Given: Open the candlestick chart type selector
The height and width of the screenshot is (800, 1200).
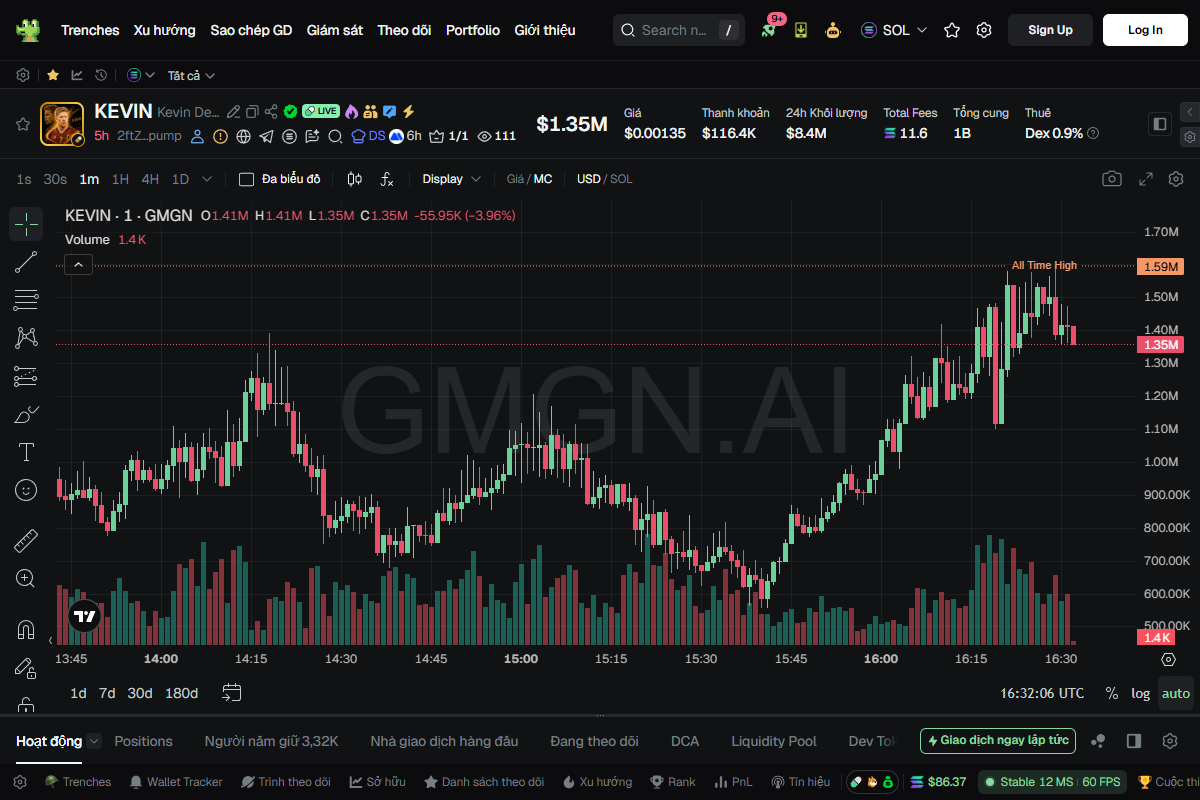Looking at the screenshot, I should pos(354,179).
